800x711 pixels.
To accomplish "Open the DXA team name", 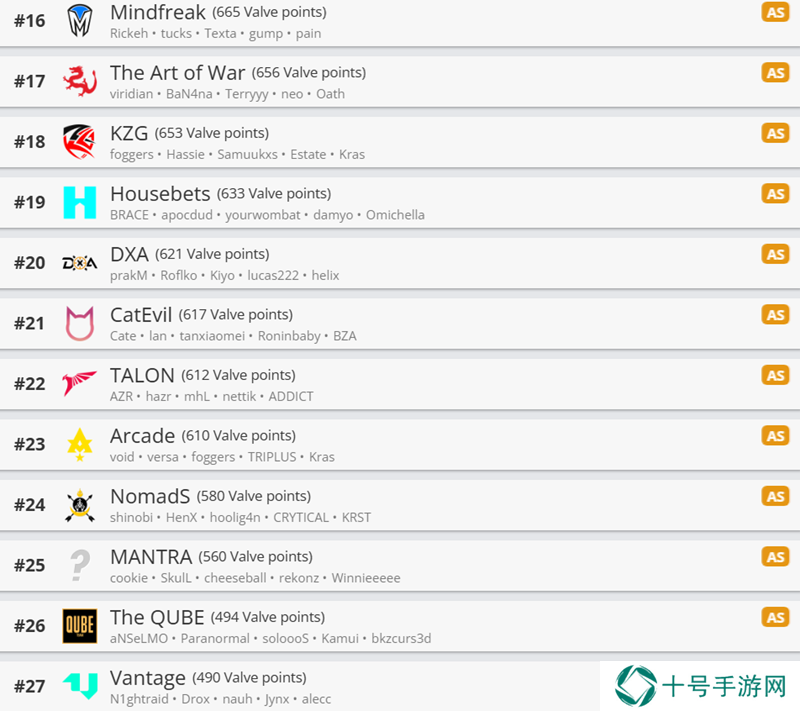I will tap(130, 254).
